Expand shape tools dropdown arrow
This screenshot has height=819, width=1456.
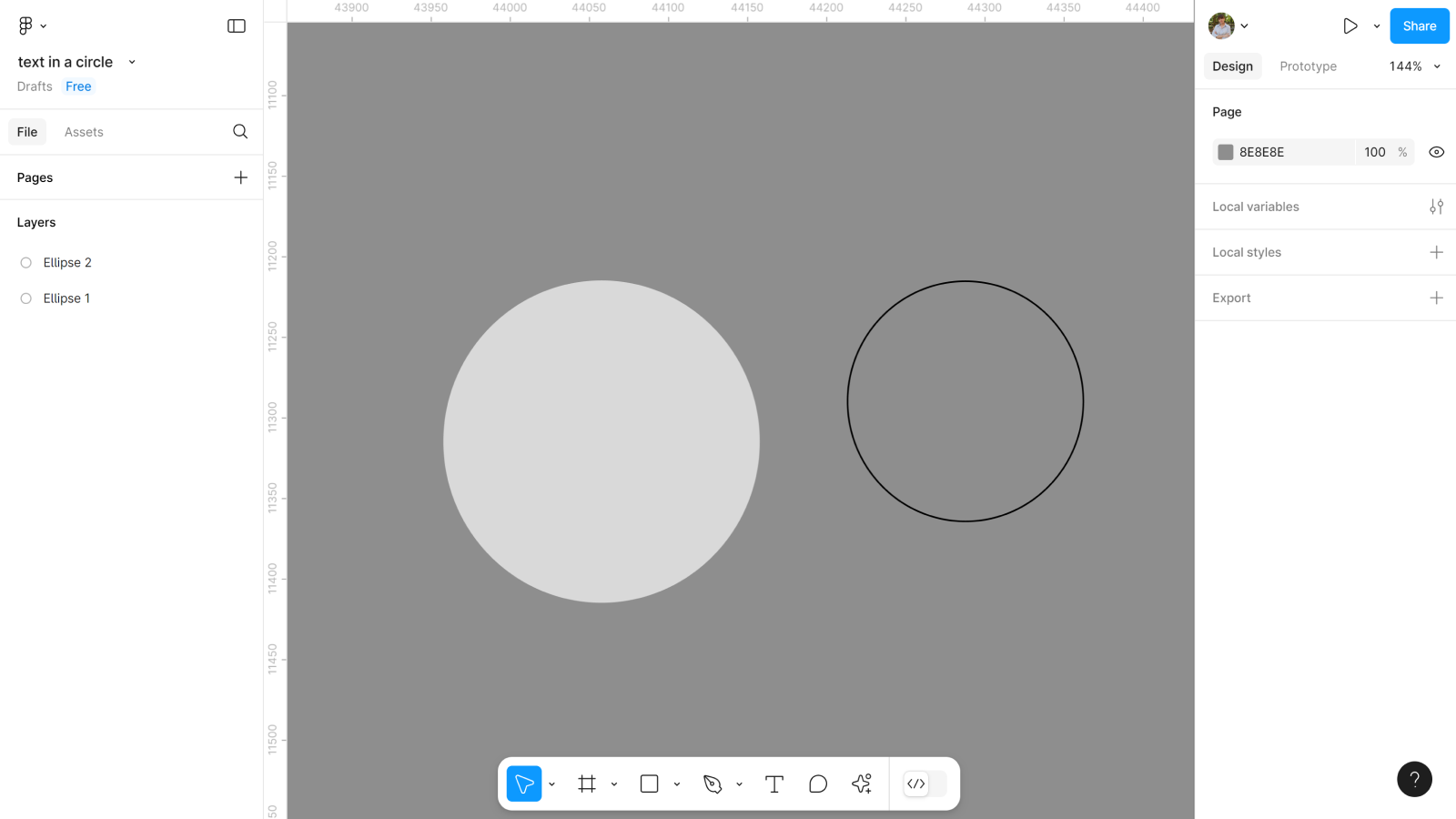coord(677,784)
